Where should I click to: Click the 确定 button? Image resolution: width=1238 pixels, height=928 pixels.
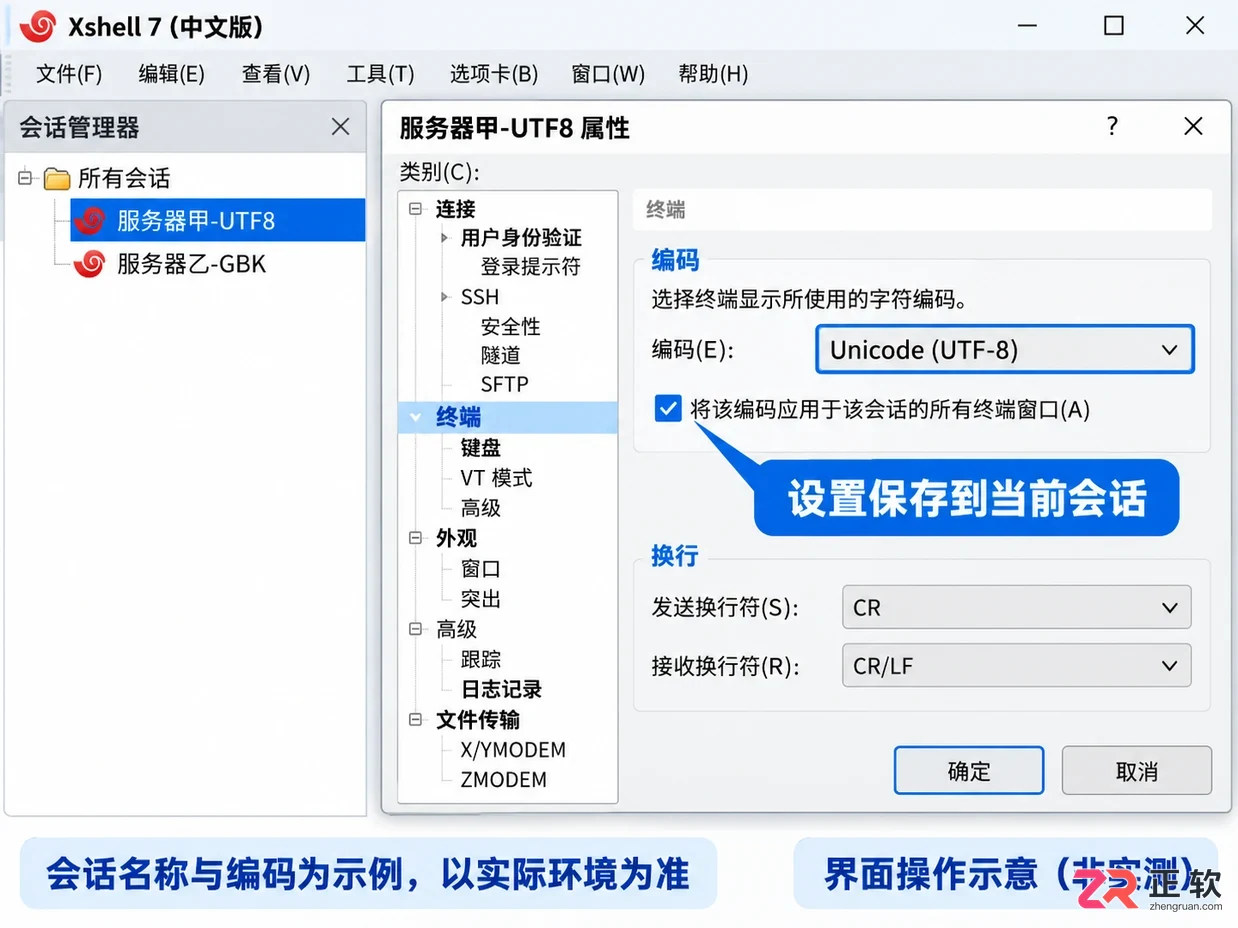(x=969, y=771)
